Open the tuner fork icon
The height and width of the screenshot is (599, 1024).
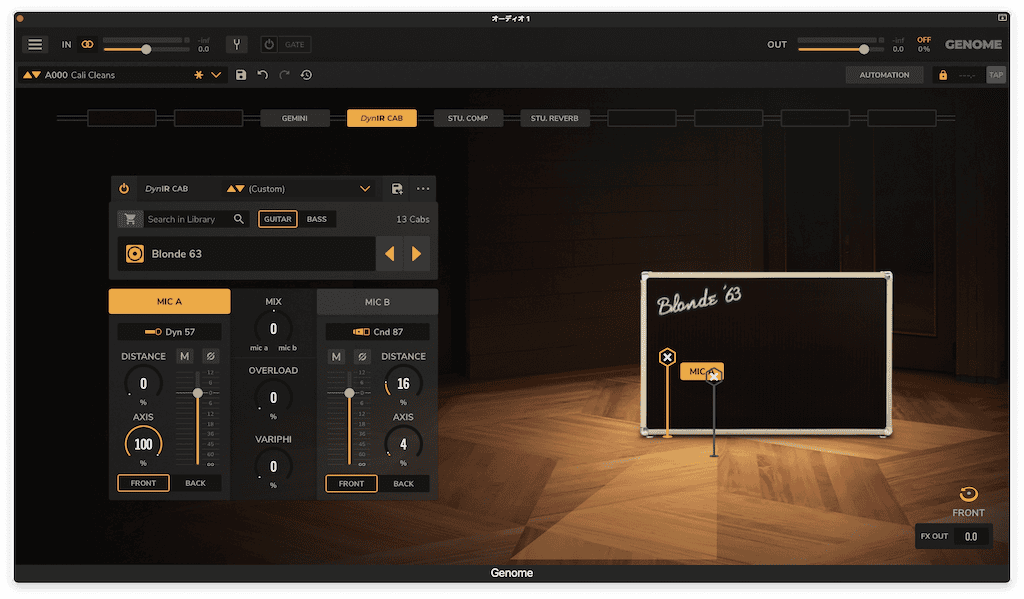pos(236,44)
